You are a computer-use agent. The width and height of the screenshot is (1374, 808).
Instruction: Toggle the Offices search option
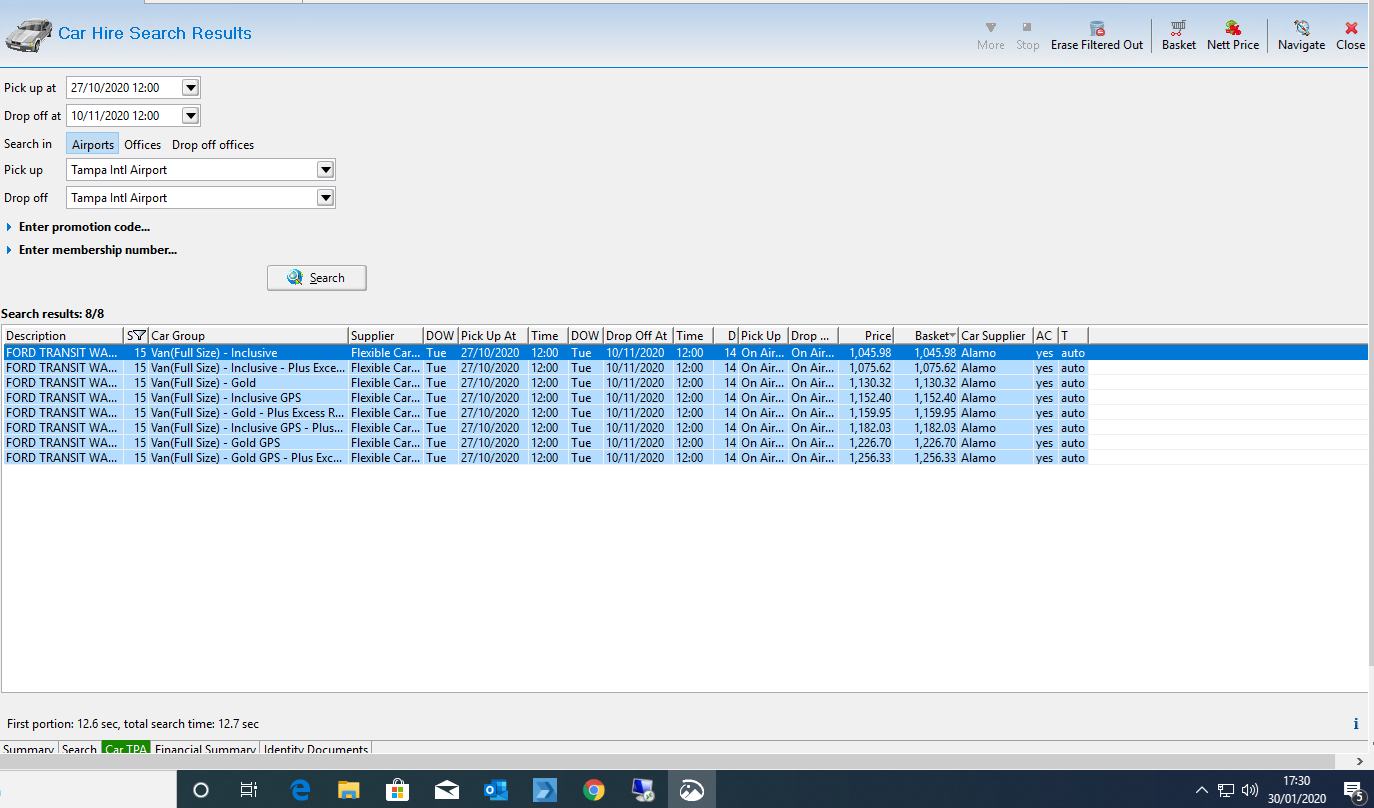[x=143, y=145]
